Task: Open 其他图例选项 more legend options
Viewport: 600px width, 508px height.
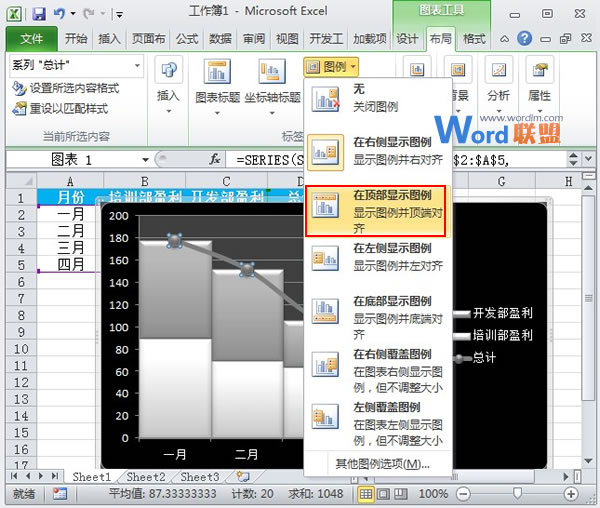Action: 382,464
